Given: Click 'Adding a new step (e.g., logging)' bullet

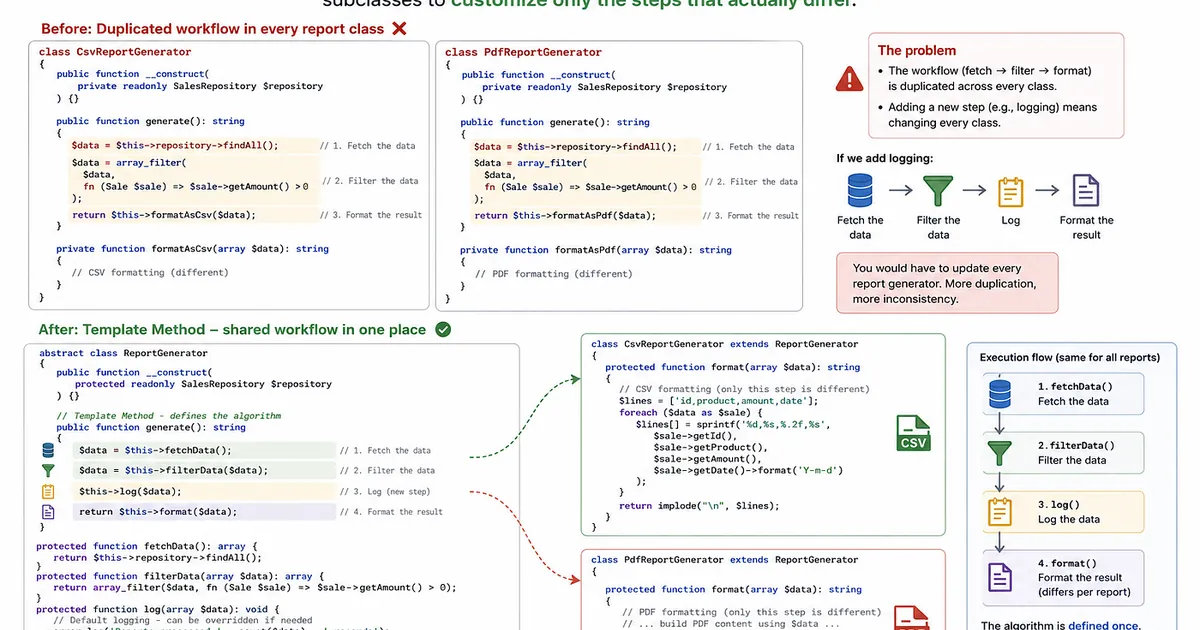Looking at the screenshot, I should tap(992, 115).
